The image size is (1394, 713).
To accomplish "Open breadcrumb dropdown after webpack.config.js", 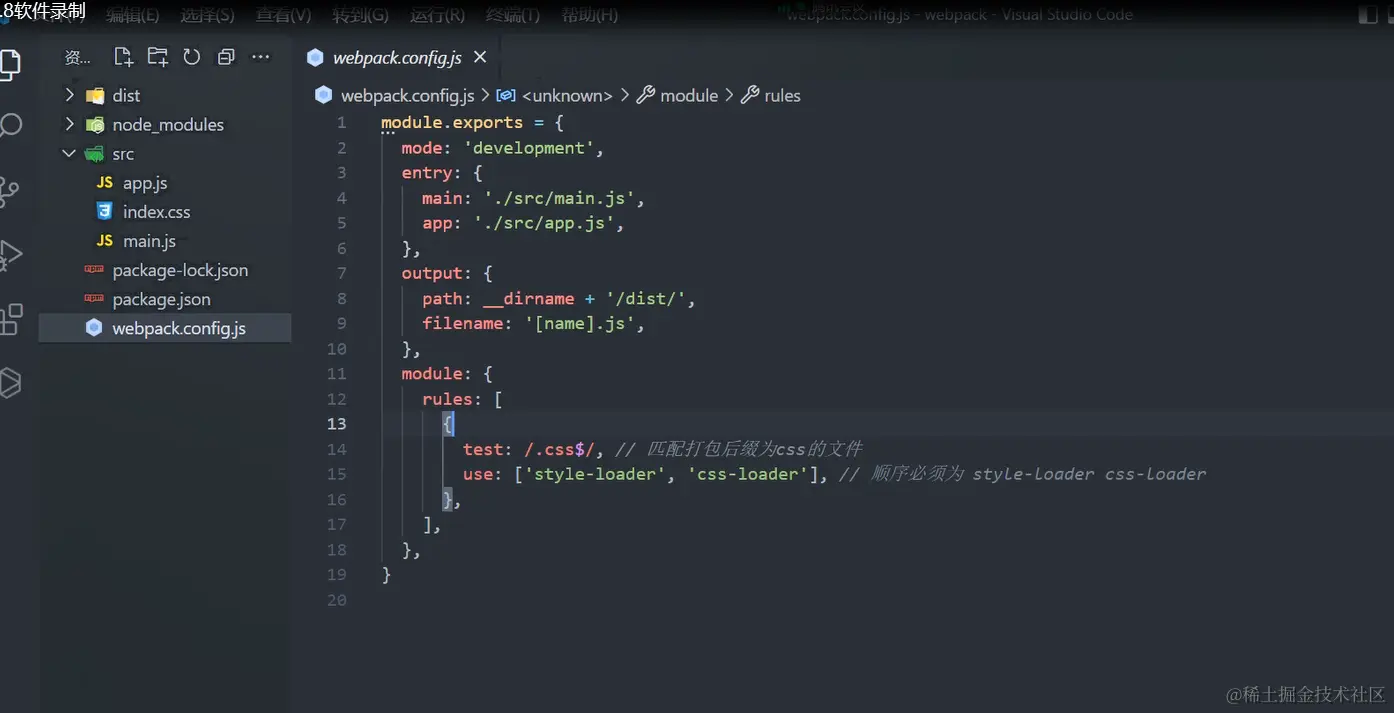I will point(485,95).
